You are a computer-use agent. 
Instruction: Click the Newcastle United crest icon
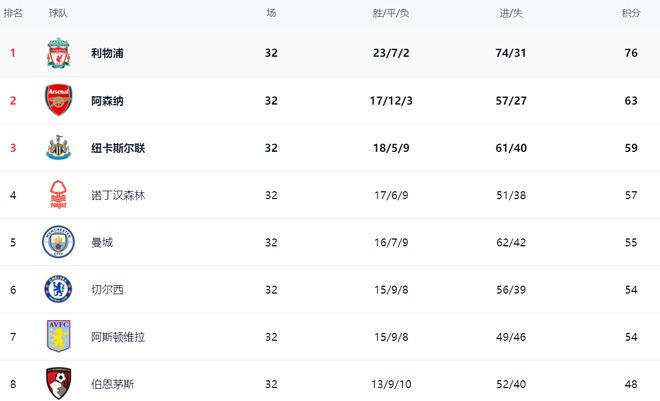pyautogui.click(x=59, y=148)
